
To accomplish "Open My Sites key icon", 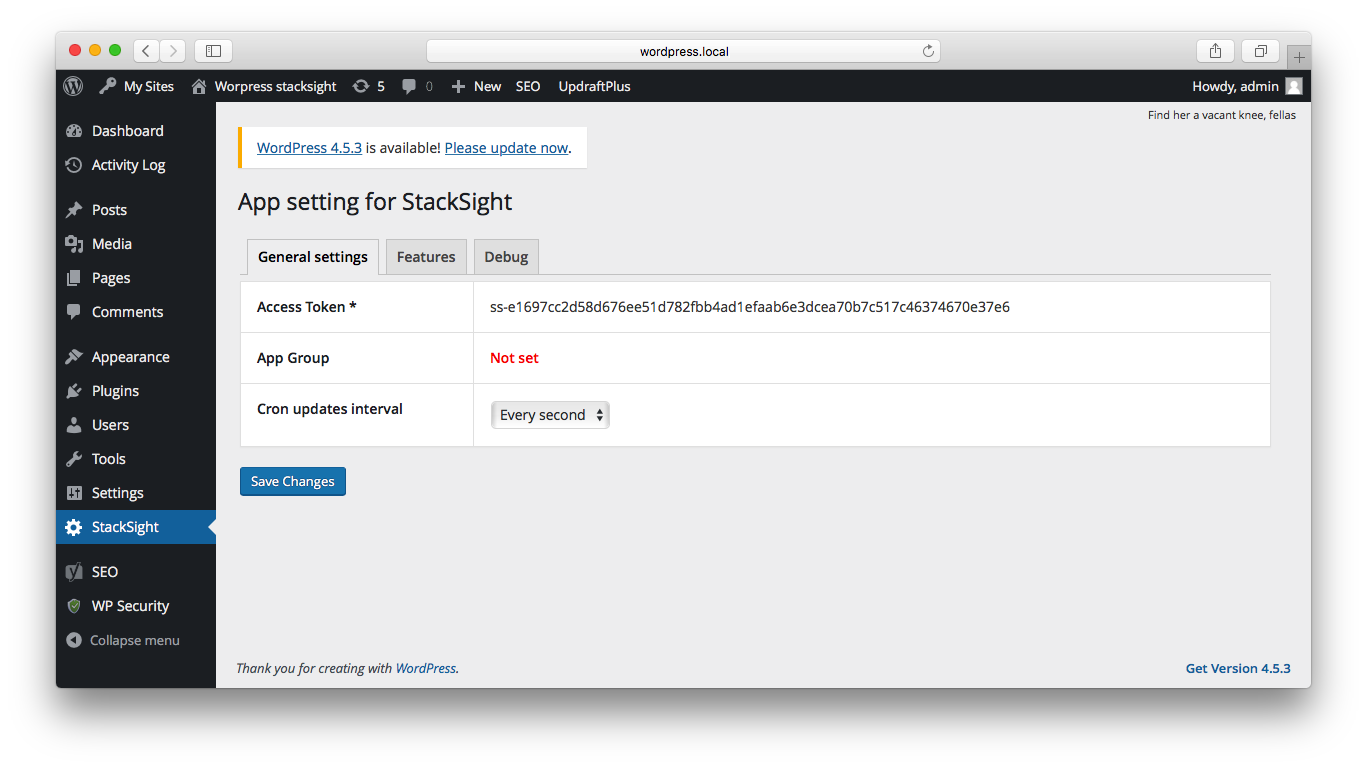I will (107, 86).
